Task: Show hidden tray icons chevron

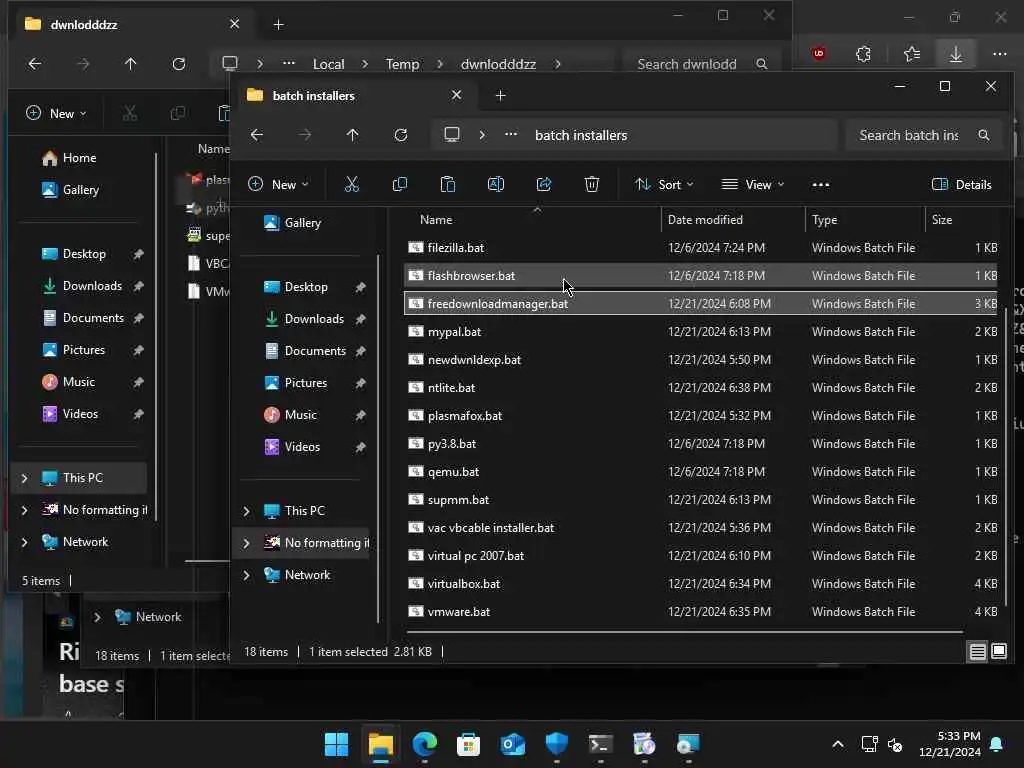Action: click(x=838, y=744)
